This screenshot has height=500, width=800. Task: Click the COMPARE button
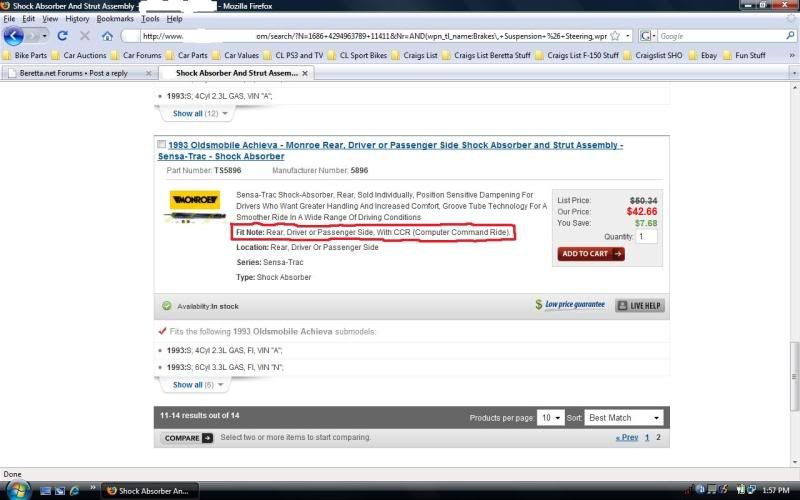[186, 438]
